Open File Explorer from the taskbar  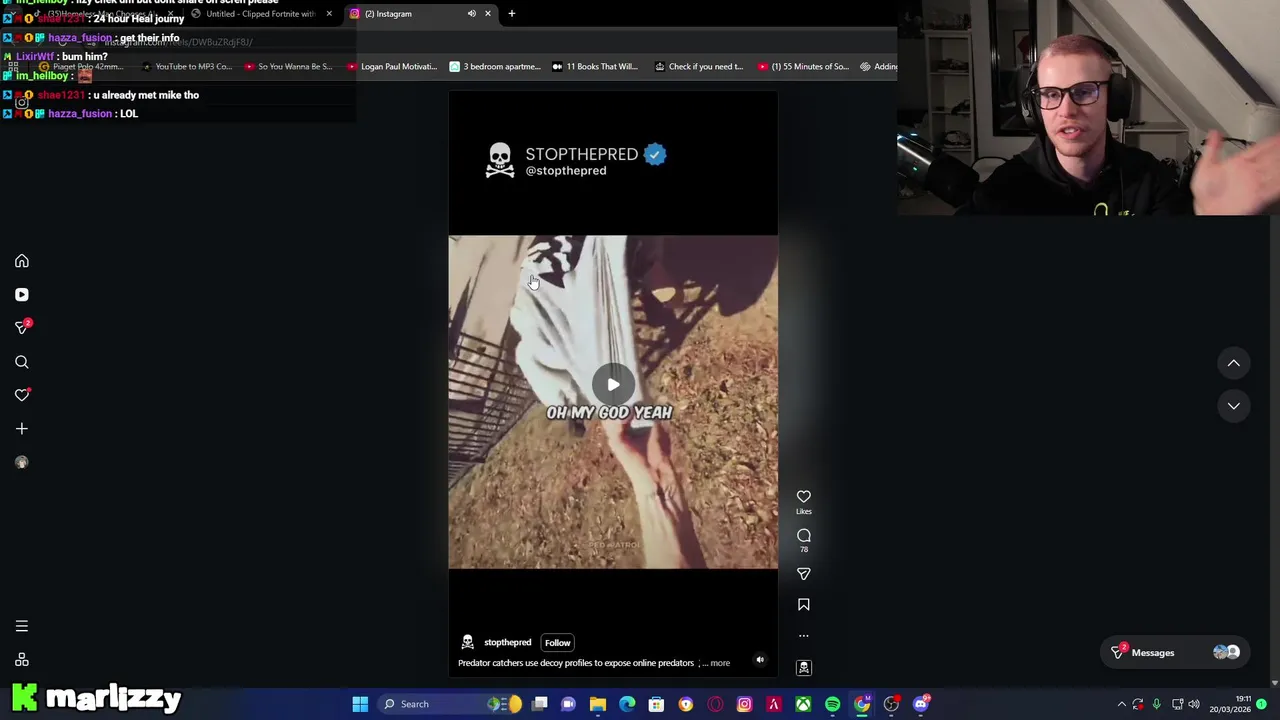point(598,704)
